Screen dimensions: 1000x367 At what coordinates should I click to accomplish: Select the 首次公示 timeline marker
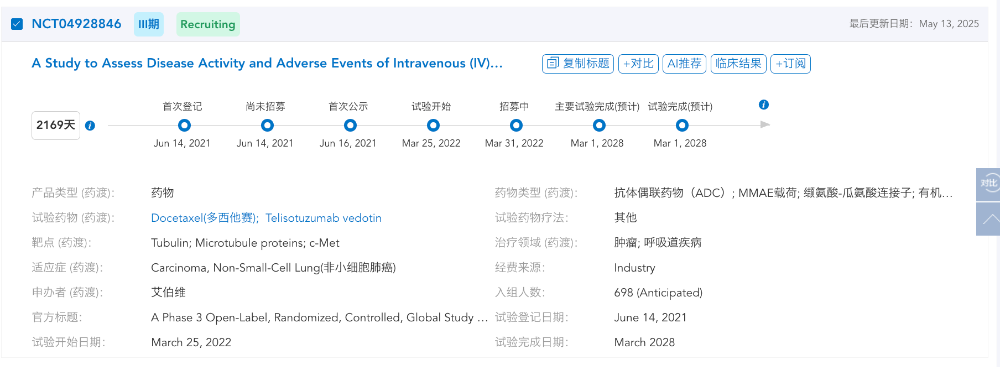pos(350,125)
